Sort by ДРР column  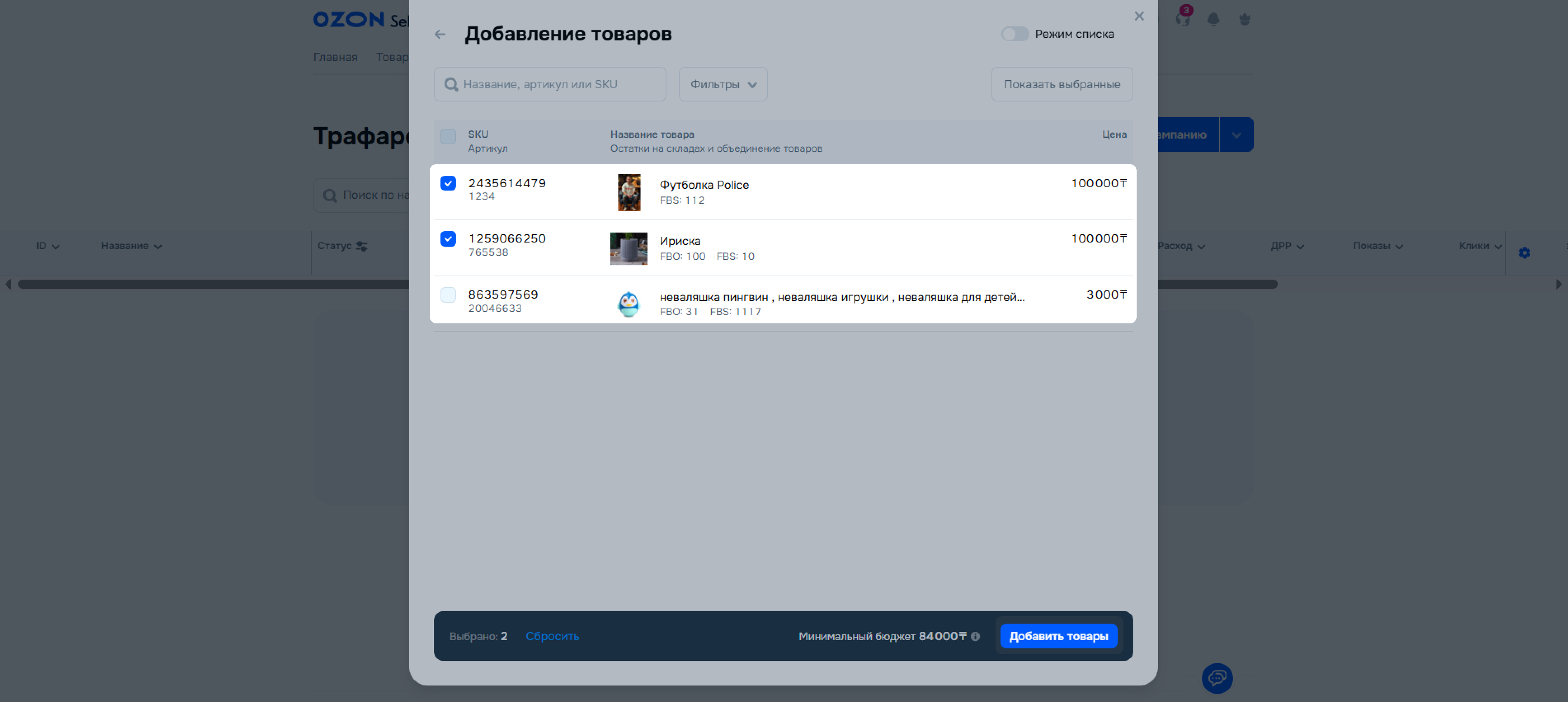(1287, 246)
